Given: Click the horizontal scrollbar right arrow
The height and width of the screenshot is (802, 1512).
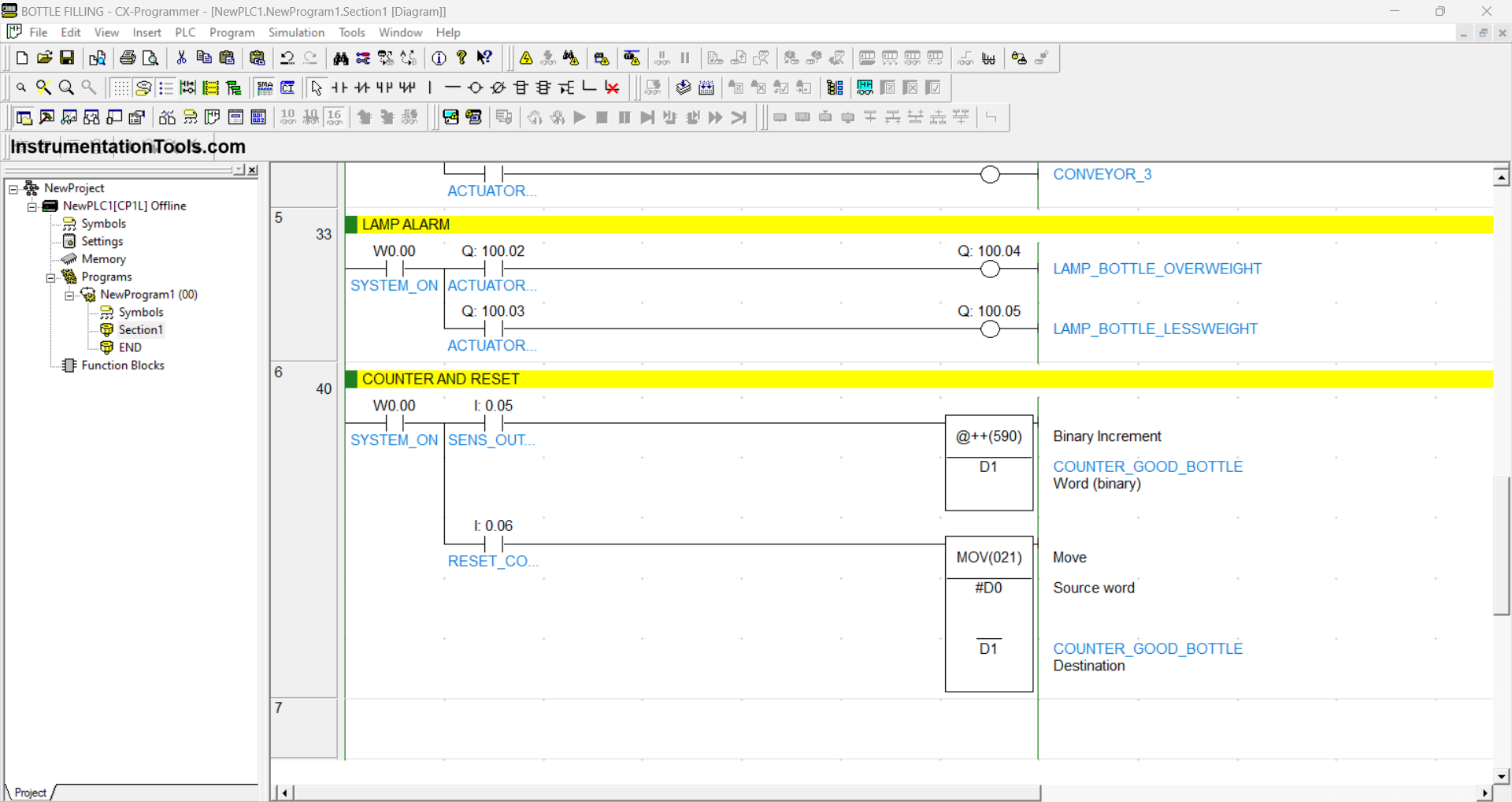Looking at the screenshot, I should (1484, 793).
